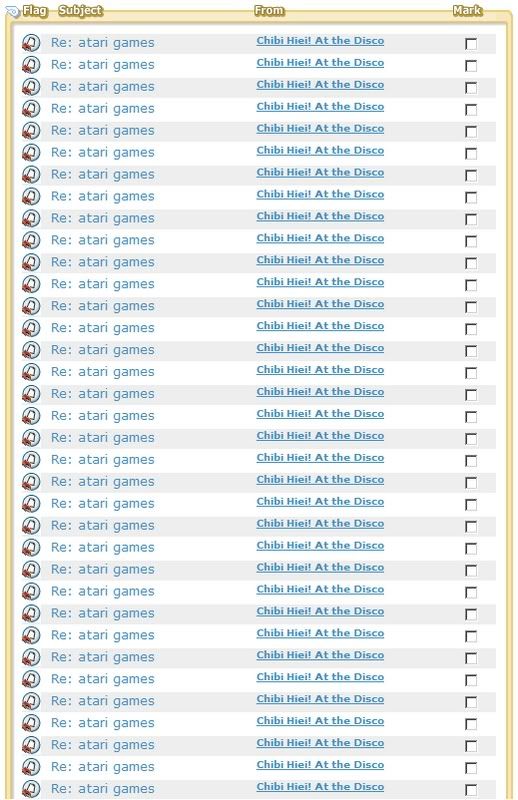Open the second "Re: atari games" message
The image size is (518, 800).
[103, 65]
